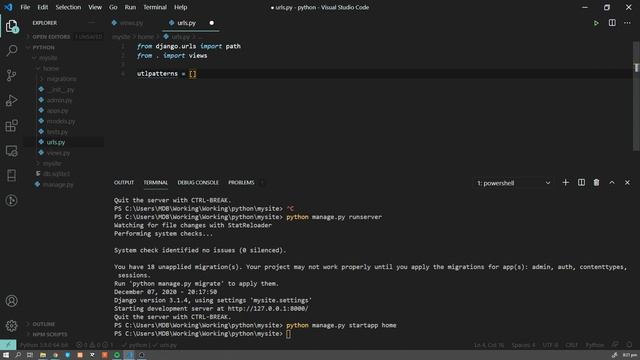Switch to the views.py editor tab

pyautogui.click(x=132, y=23)
